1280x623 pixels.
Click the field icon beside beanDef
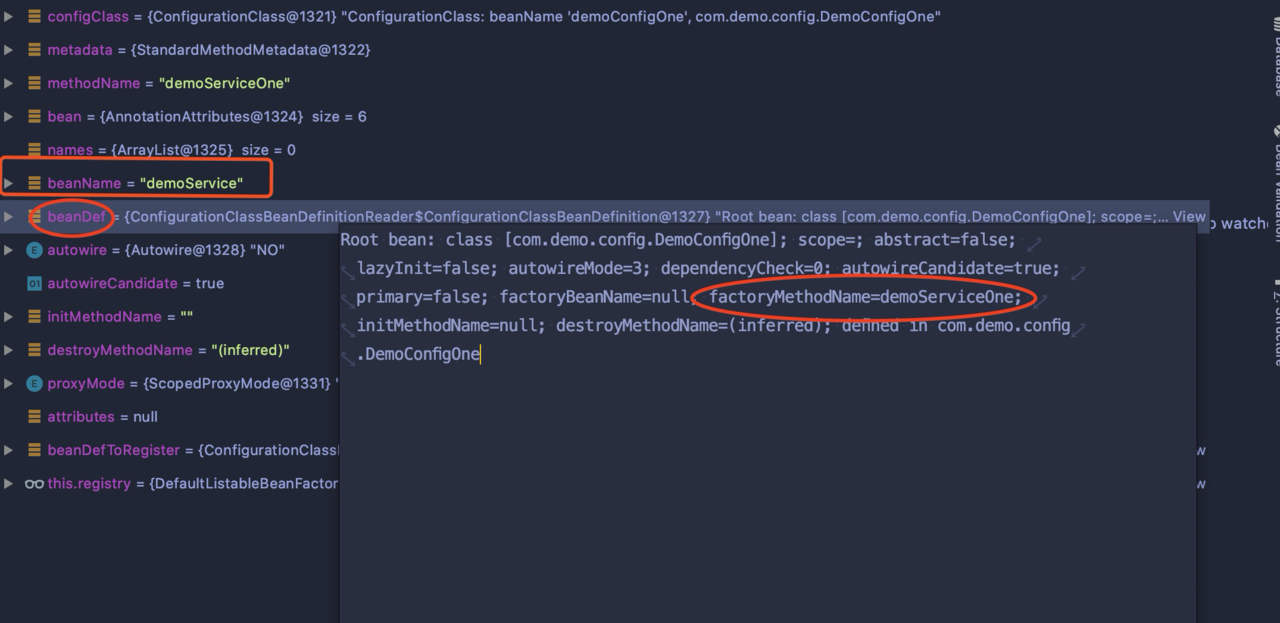coord(34,216)
